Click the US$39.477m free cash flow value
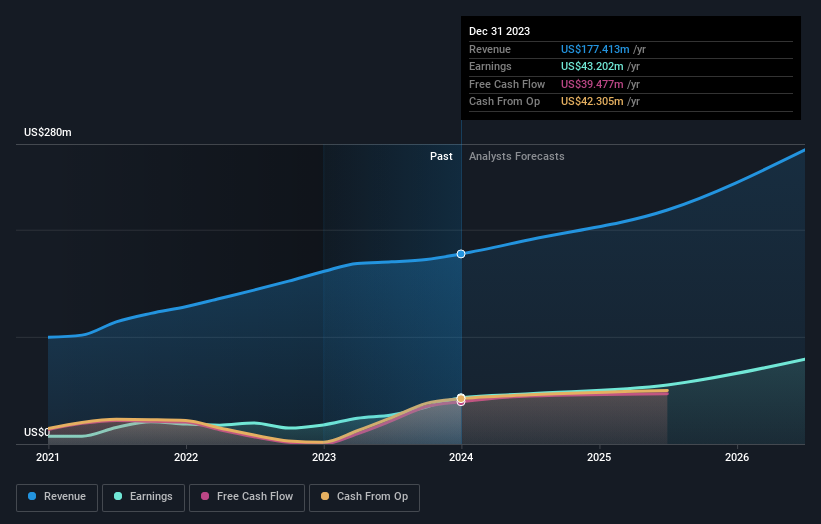 (x=592, y=84)
